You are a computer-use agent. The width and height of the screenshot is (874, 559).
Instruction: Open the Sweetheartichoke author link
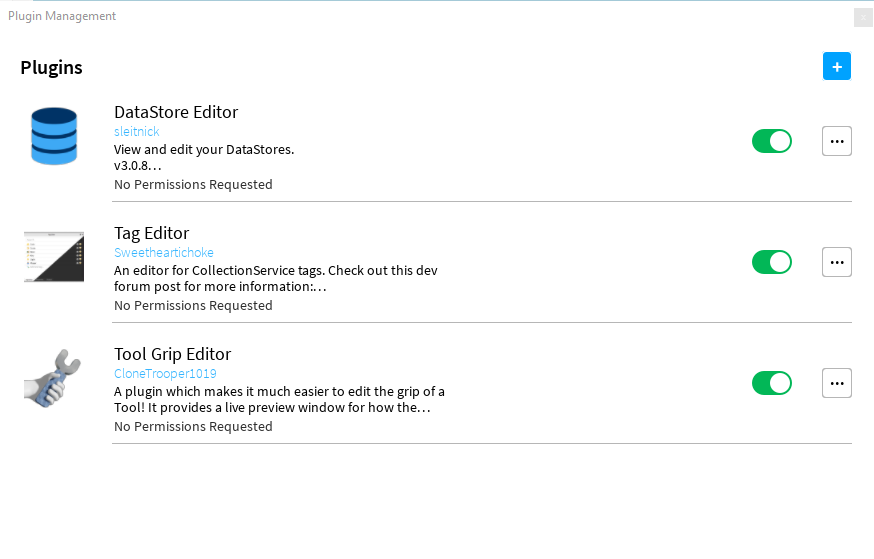pyautogui.click(x=164, y=252)
